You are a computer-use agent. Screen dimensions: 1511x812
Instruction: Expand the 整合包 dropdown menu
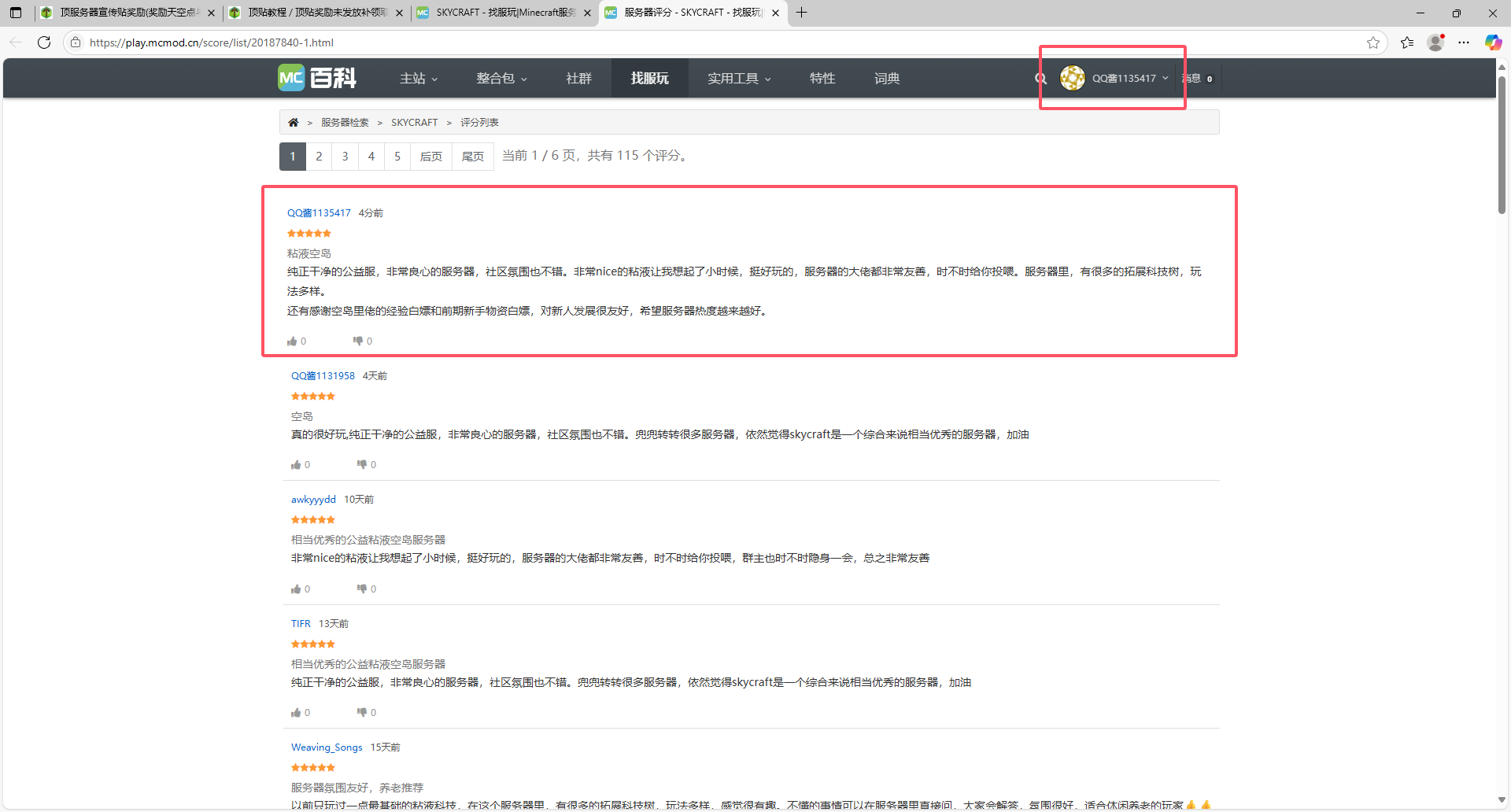[501, 79]
